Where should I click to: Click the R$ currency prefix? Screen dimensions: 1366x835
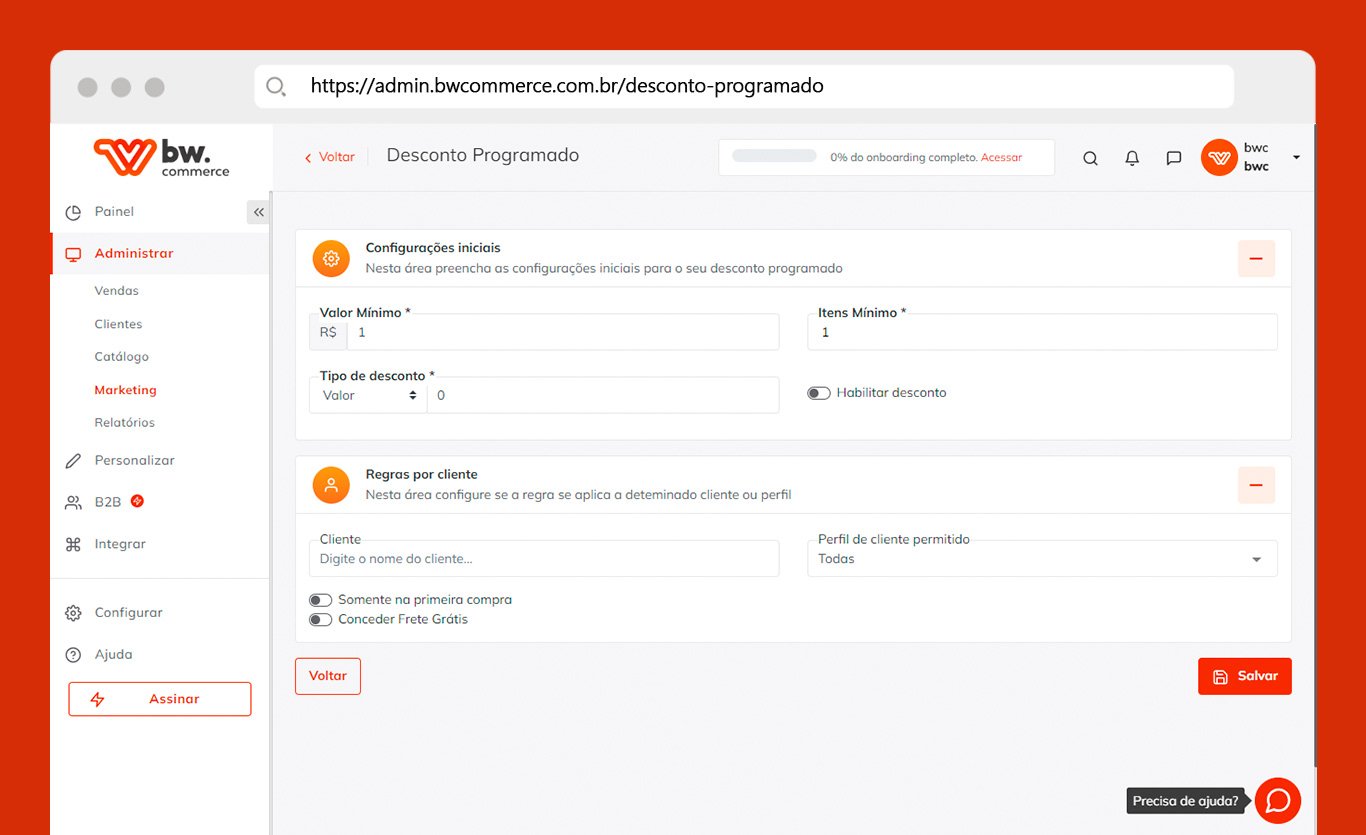click(x=328, y=332)
